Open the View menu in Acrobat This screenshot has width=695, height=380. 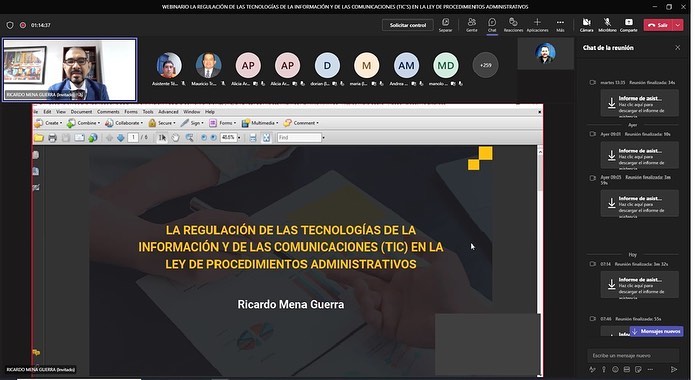click(61, 112)
